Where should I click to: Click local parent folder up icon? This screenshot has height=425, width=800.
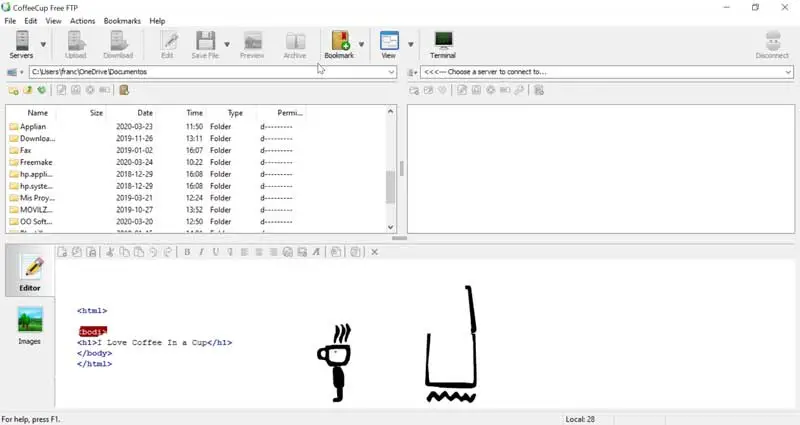[28, 90]
